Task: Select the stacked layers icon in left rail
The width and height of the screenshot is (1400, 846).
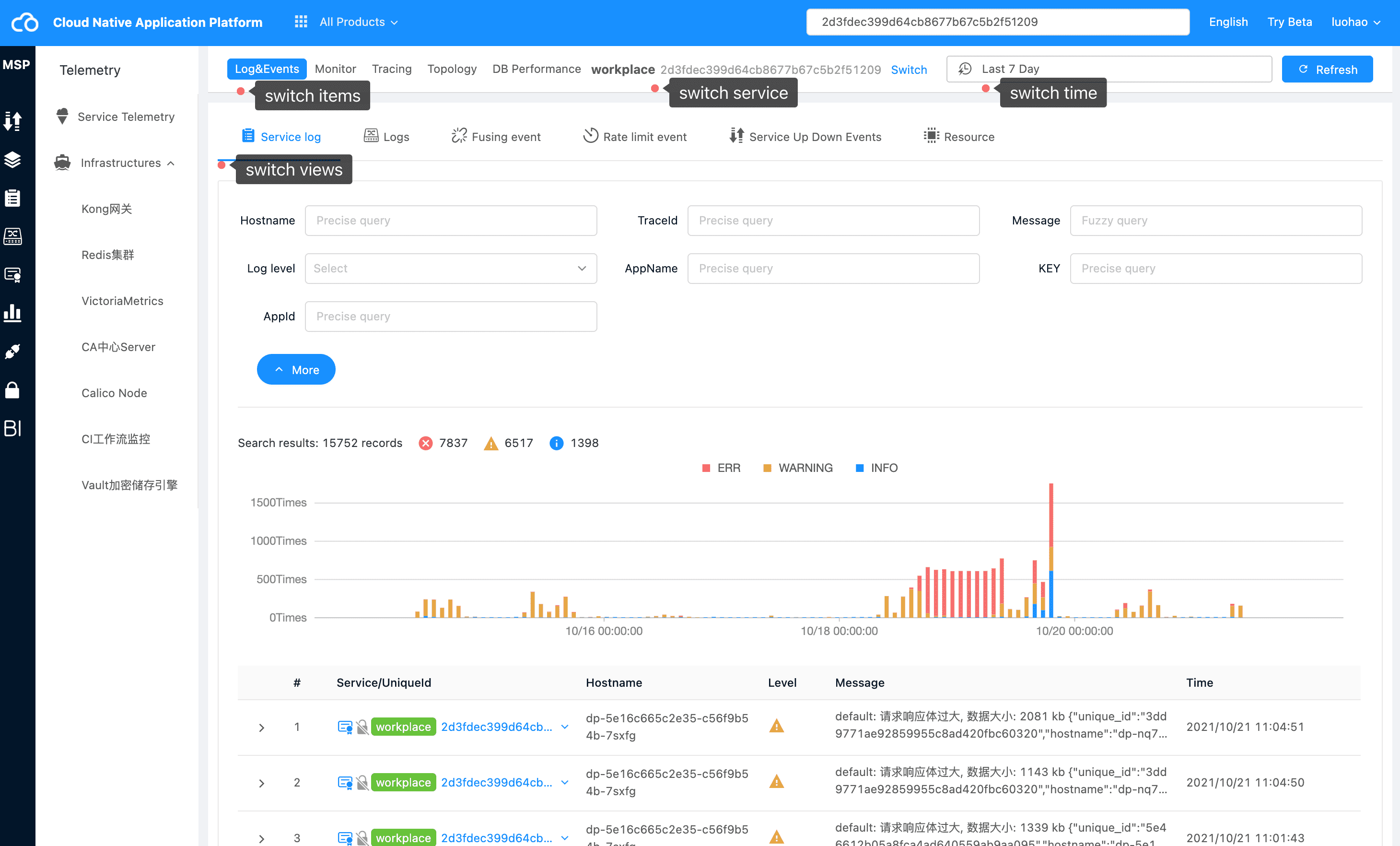Action: pyautogui.click(x=12, y=160)
